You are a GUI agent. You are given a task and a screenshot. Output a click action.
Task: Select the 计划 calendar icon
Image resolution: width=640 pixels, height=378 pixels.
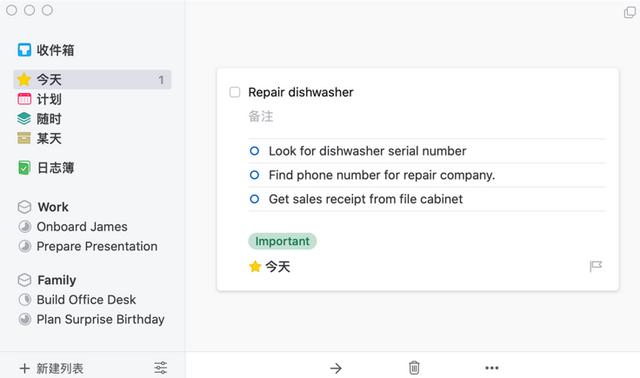click(24, 99)
